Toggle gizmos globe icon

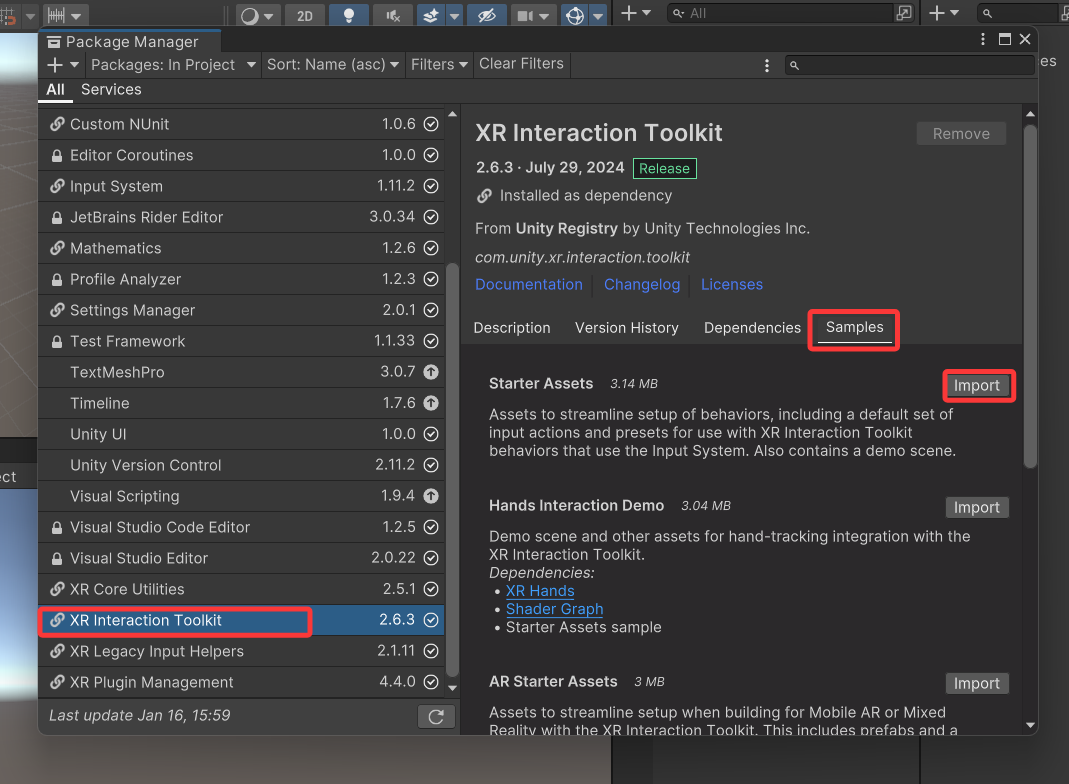575,15
